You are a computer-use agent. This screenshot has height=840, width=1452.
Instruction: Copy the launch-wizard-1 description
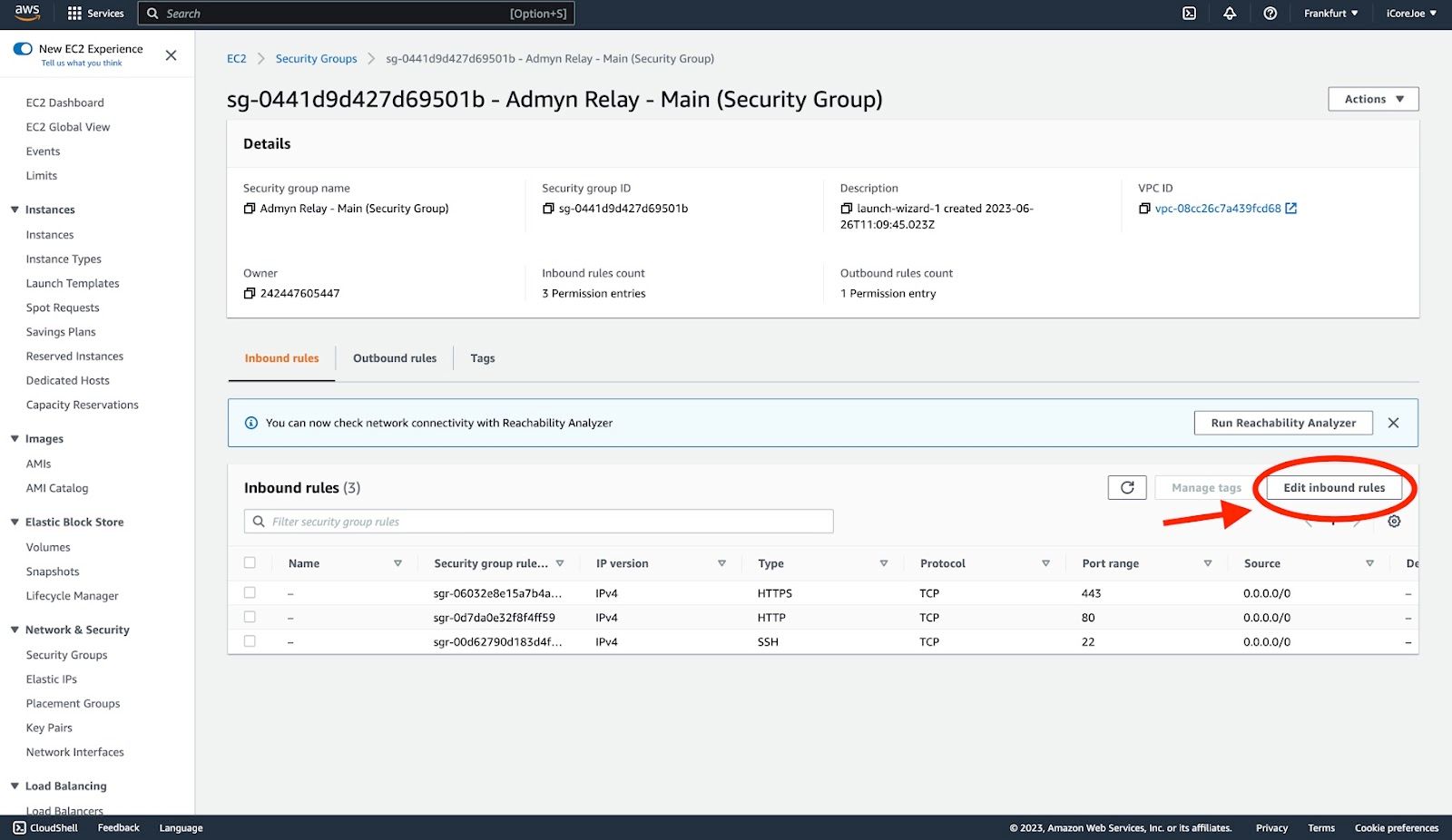pos(847,209)
